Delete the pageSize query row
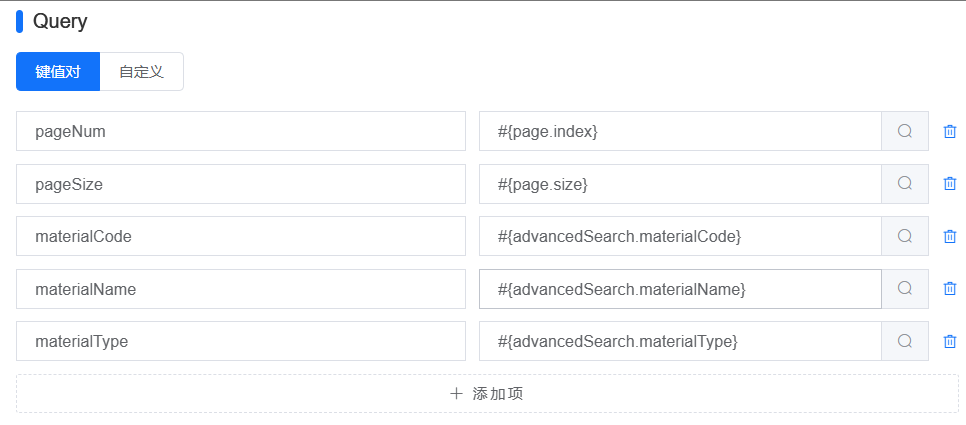Viewport: 966px width, 425px height. (950, 184)
